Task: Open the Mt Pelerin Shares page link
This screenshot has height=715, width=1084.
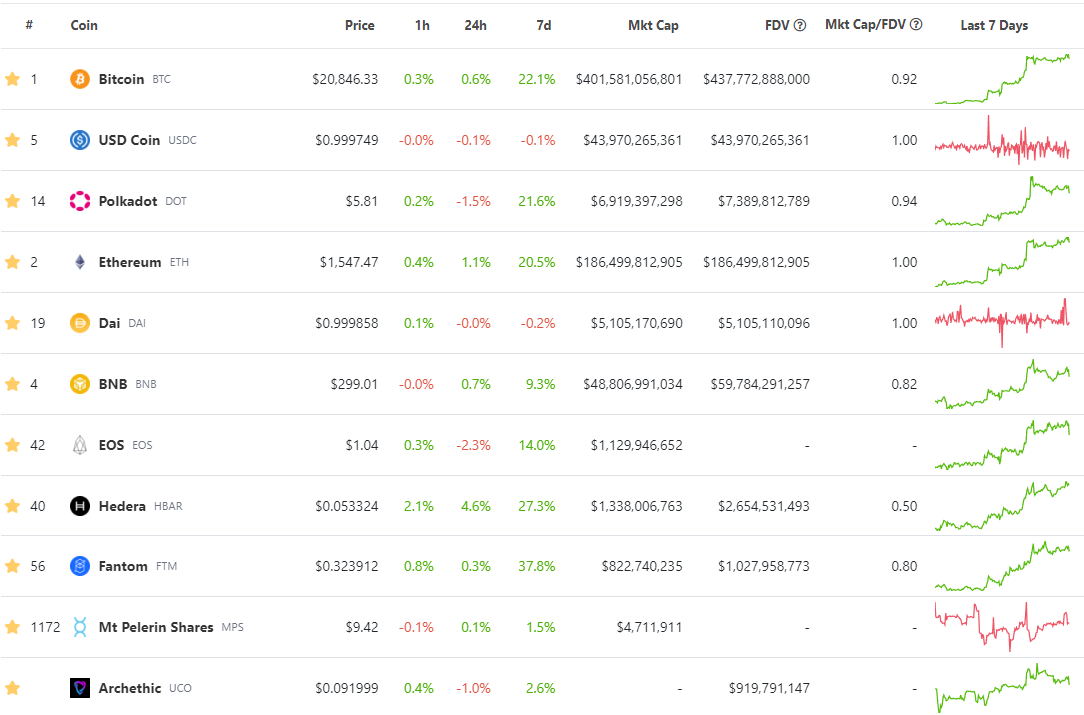Action: click(156, 627)
